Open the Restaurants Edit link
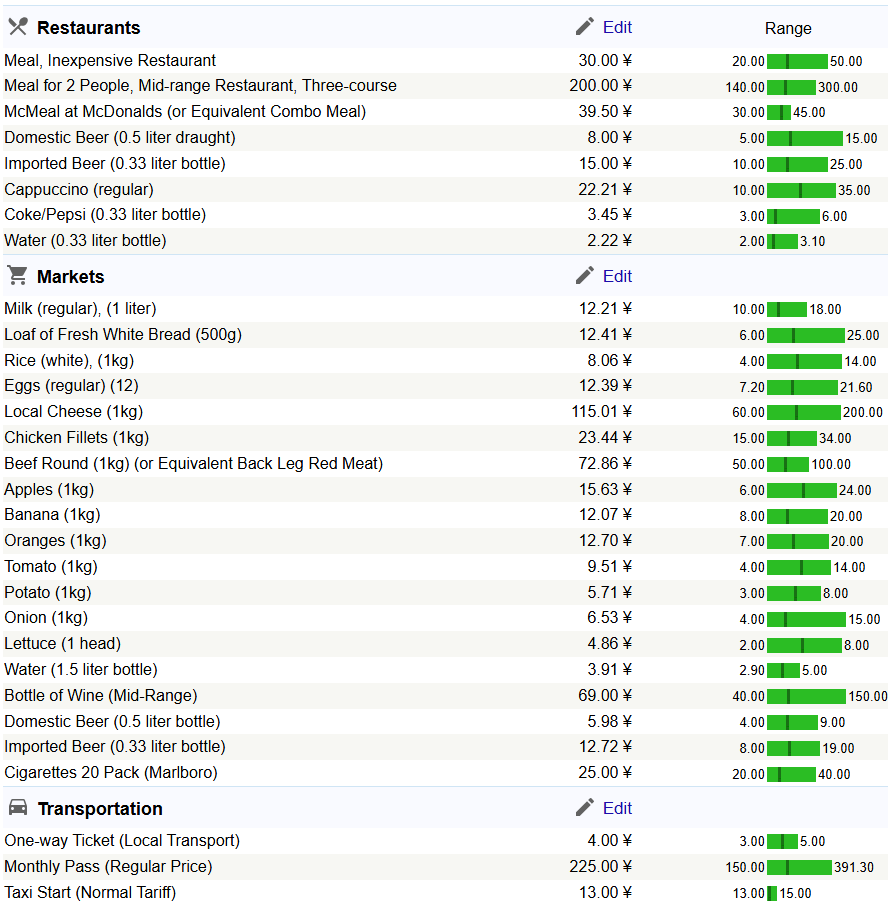 pos(617,27)
